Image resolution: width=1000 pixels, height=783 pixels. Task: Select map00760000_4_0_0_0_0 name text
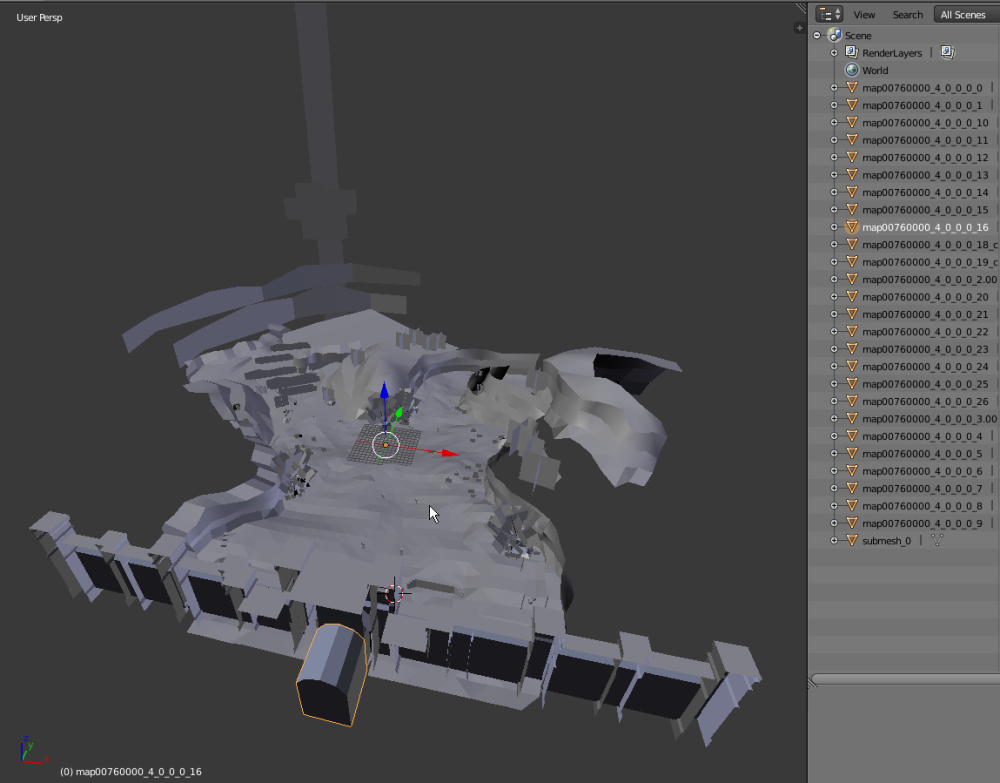(922, 88)
